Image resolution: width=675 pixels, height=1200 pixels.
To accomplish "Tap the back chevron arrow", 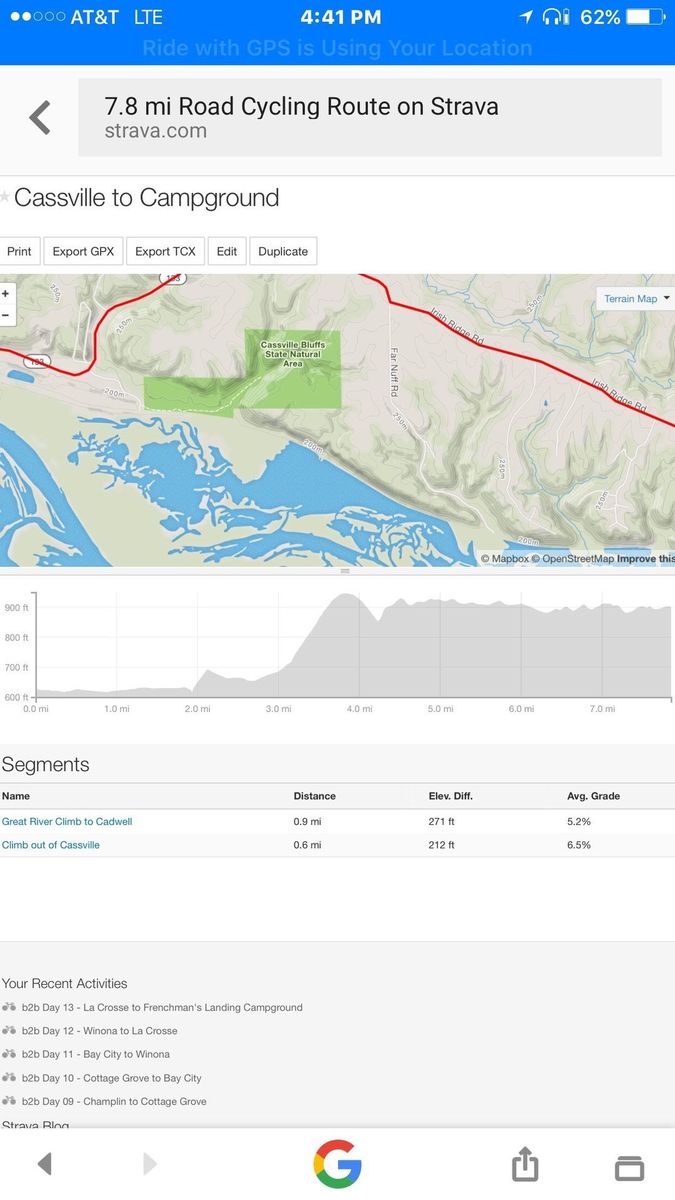I will click(x=40, y=118).
